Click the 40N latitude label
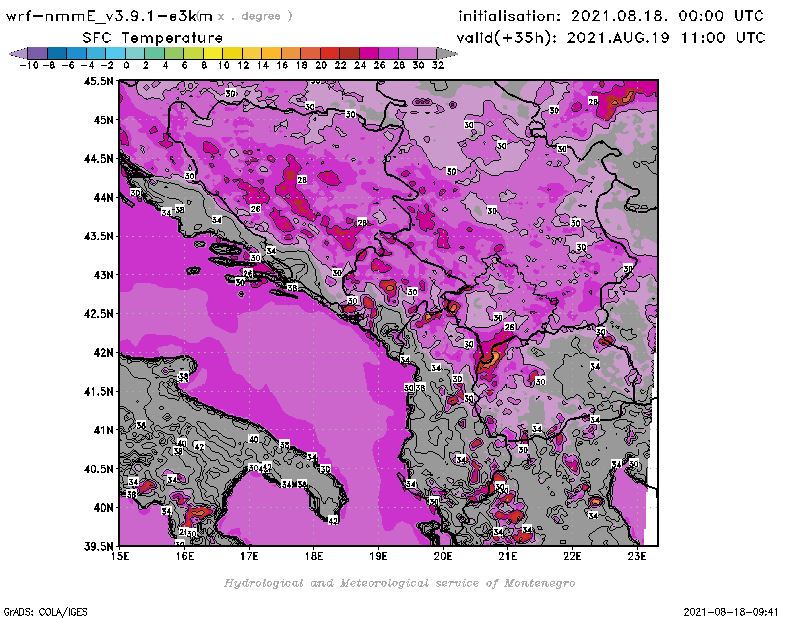The height and width of the screenshot is (618, 800). point(103,508)
